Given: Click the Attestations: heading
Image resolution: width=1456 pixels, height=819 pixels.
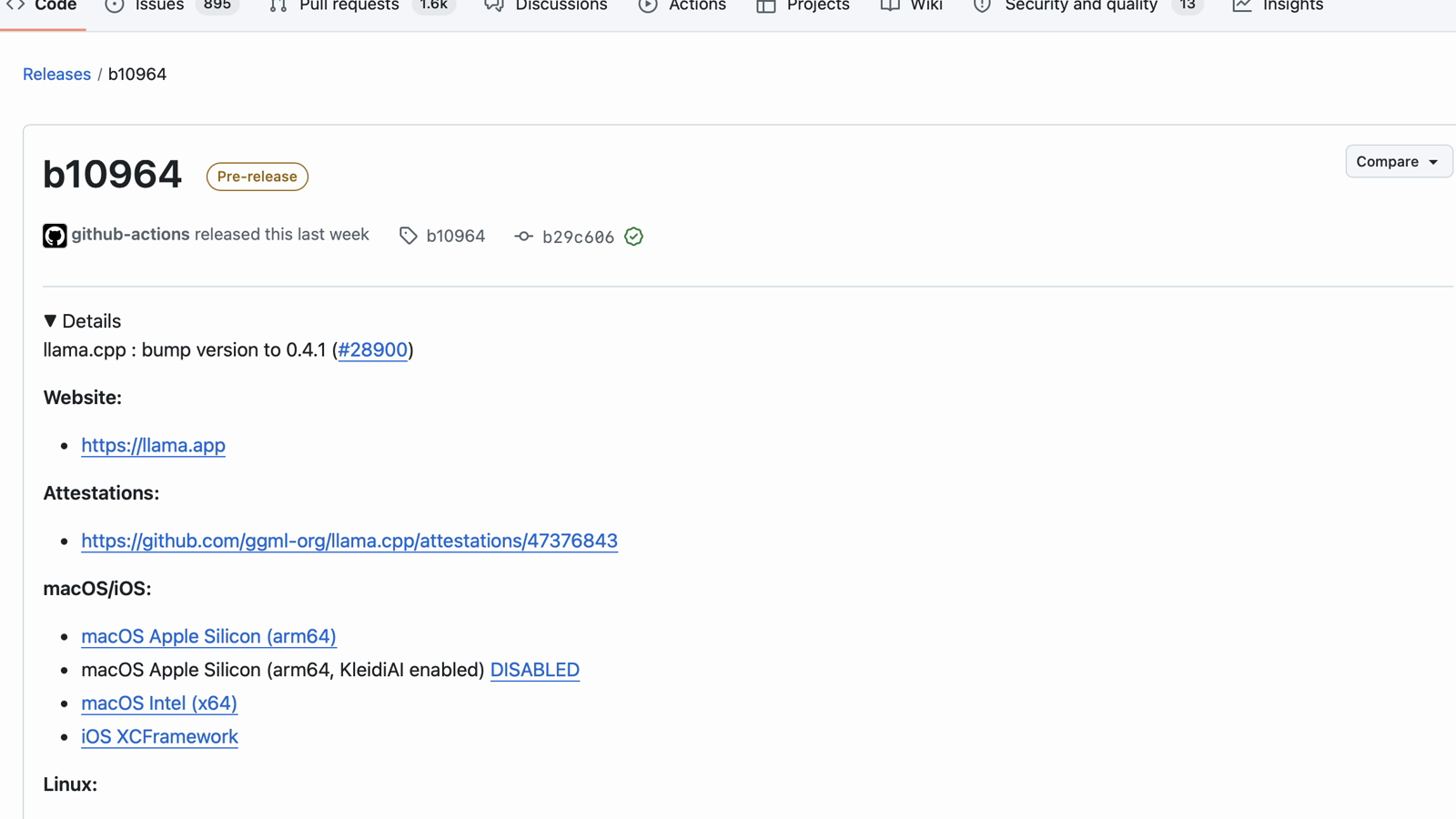Looking at the screenshot, I should [101, 493].
